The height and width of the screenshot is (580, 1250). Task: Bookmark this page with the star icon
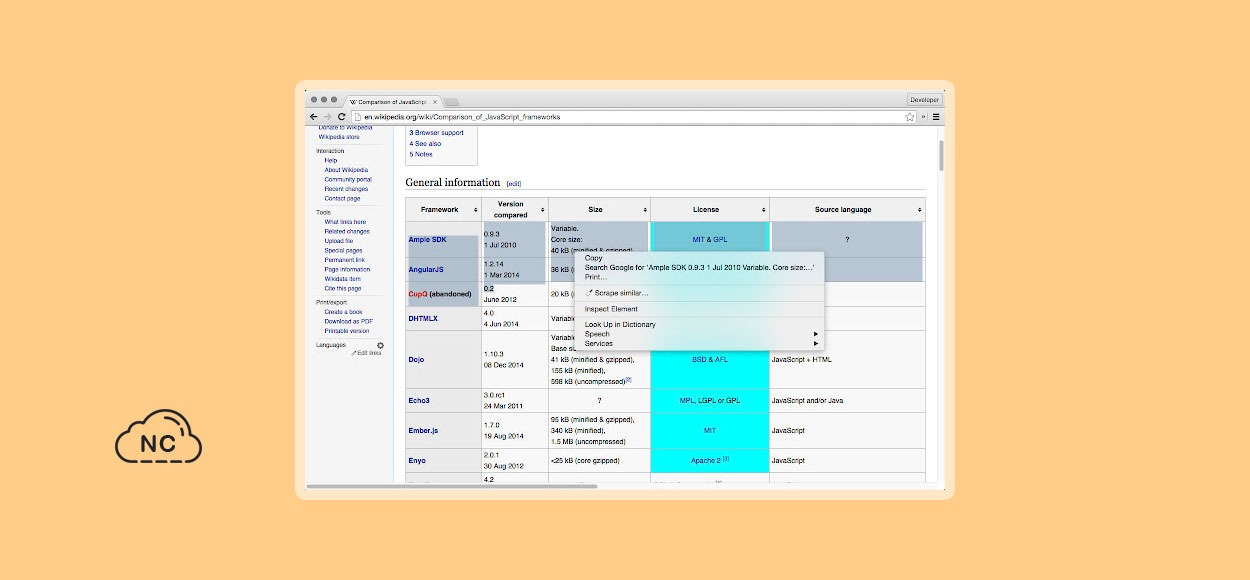(x=910, y=117)
